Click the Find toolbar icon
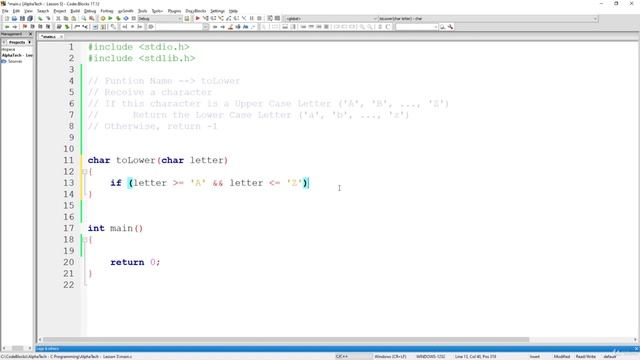The width and height of the screenshot is (640, 360). click(84, 18)
